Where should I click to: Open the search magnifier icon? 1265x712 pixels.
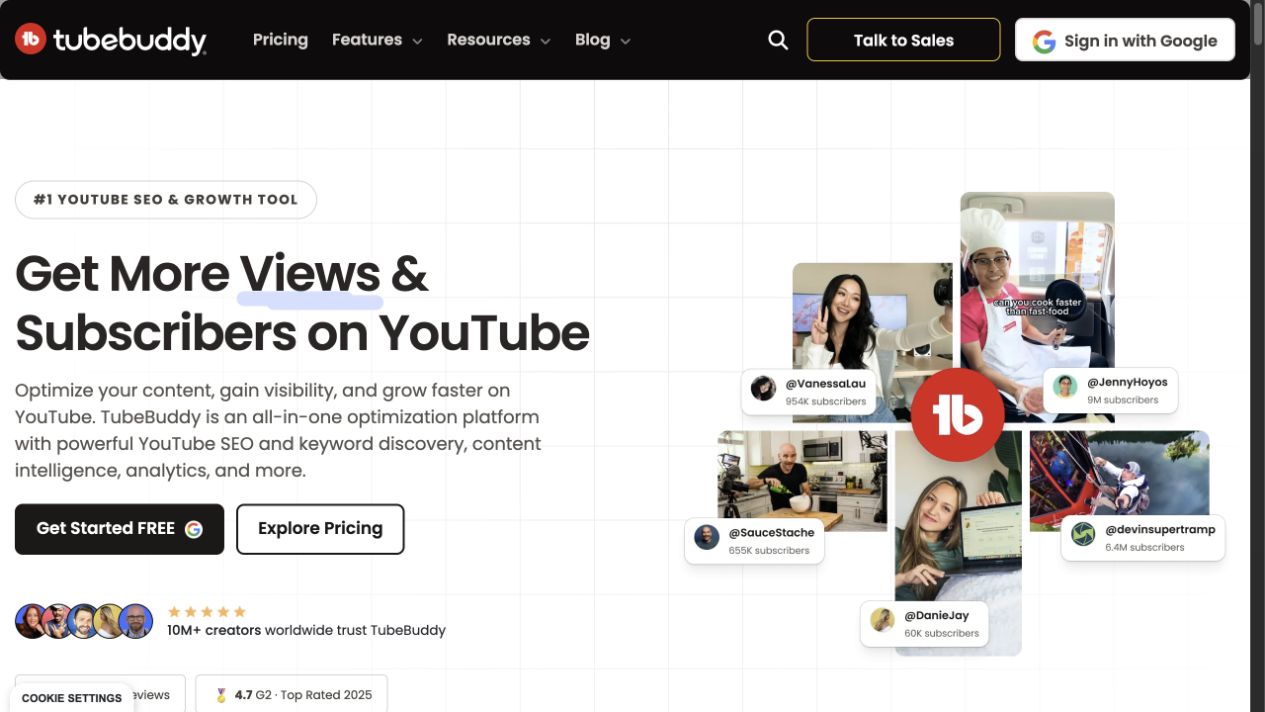[x=778, y=40]
